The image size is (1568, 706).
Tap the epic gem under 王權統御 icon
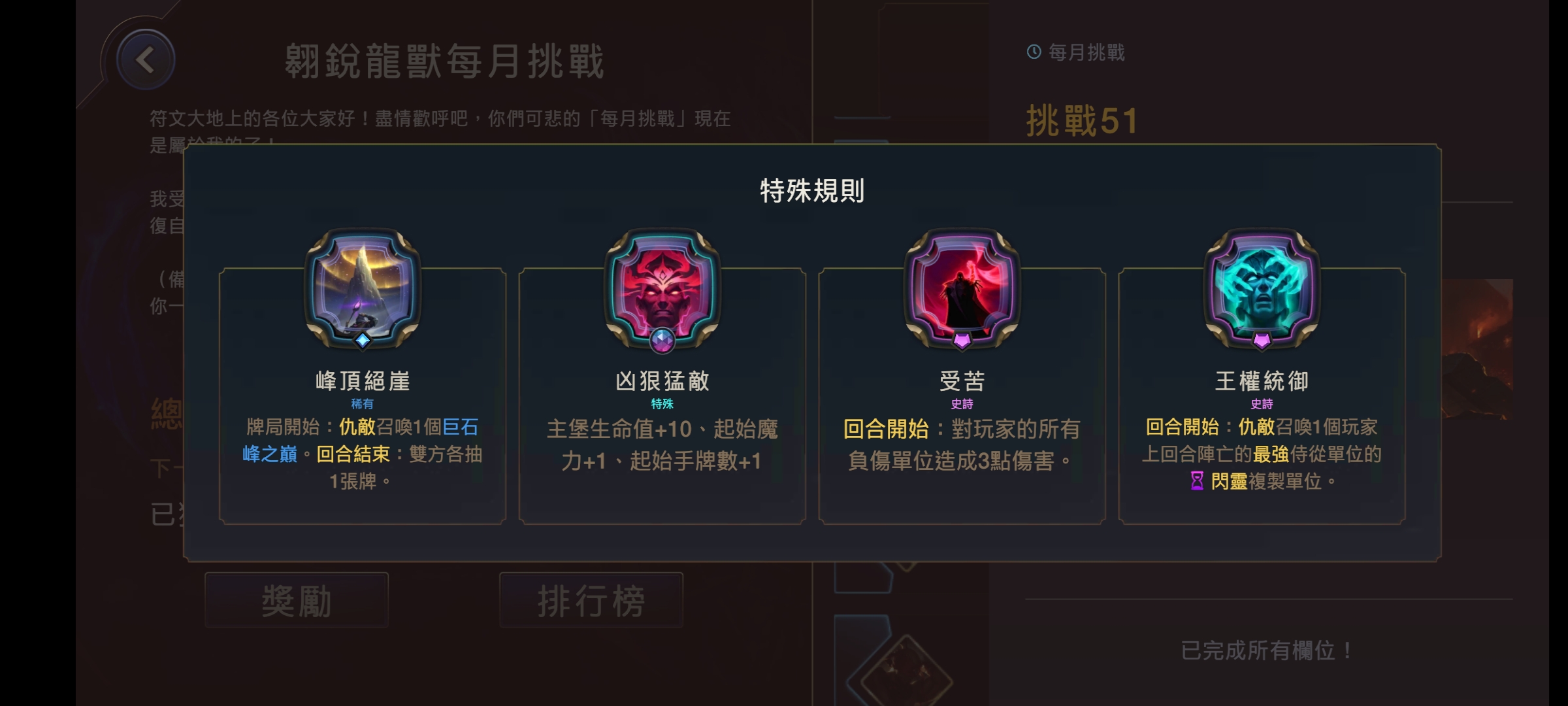(x=1262, y=340)
